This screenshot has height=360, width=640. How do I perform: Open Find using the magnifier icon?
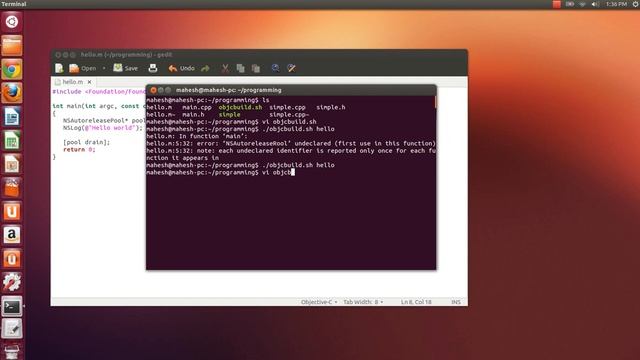tap(276, 68)
